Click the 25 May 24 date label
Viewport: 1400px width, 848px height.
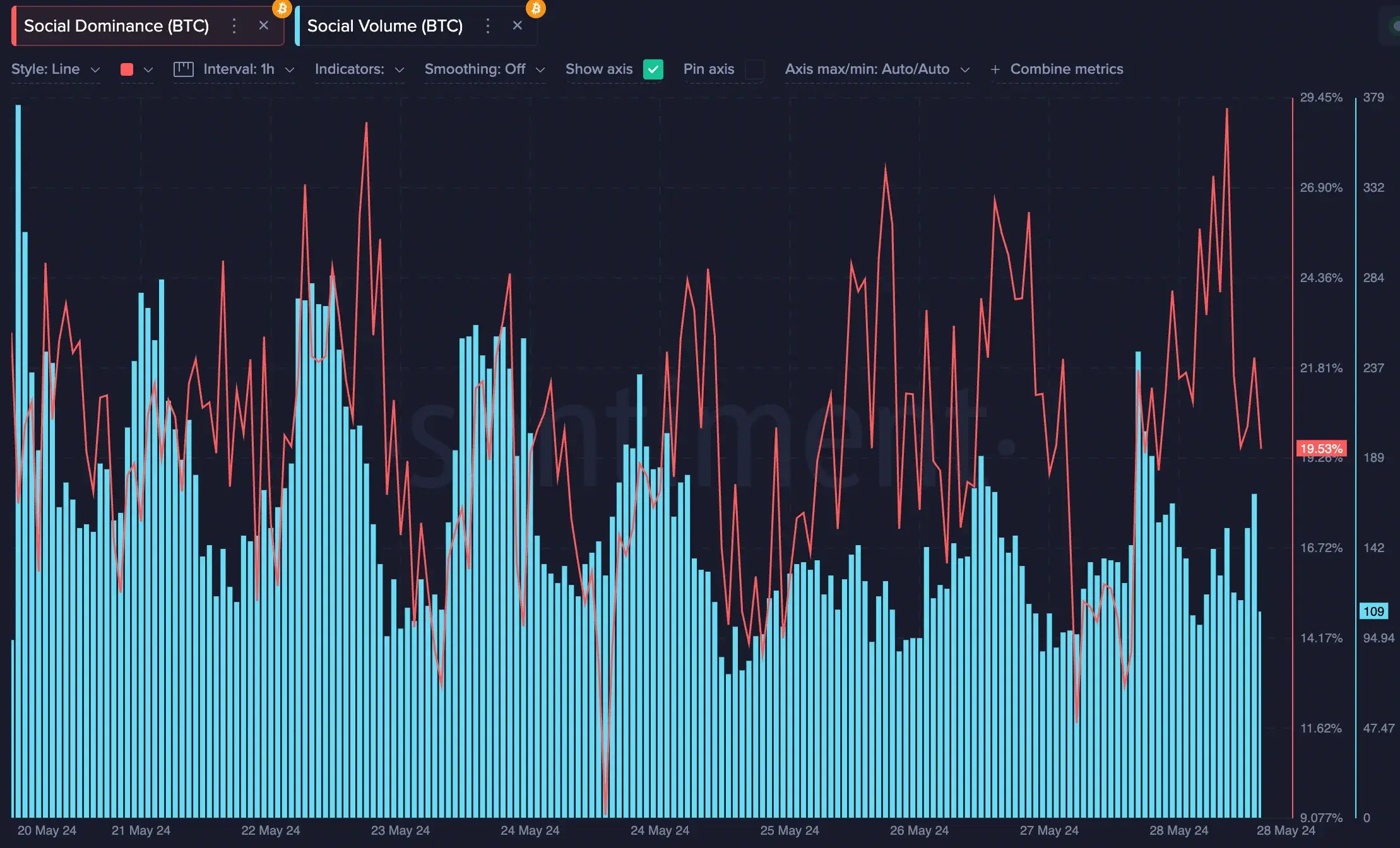pyautogui.click(x=790, y=830)
